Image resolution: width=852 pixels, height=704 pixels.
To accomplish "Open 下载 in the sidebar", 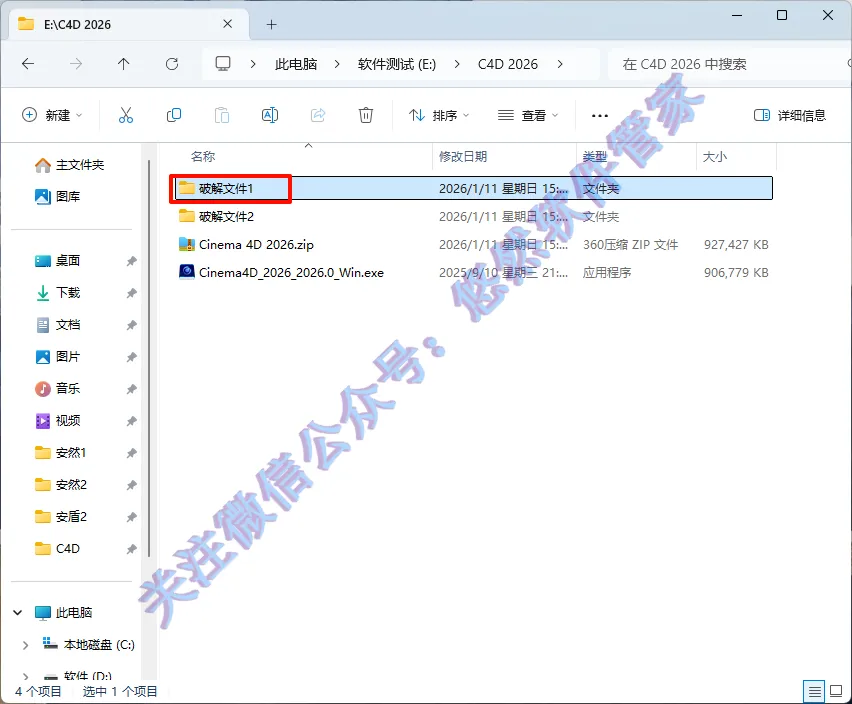I will tap(58, 293).
